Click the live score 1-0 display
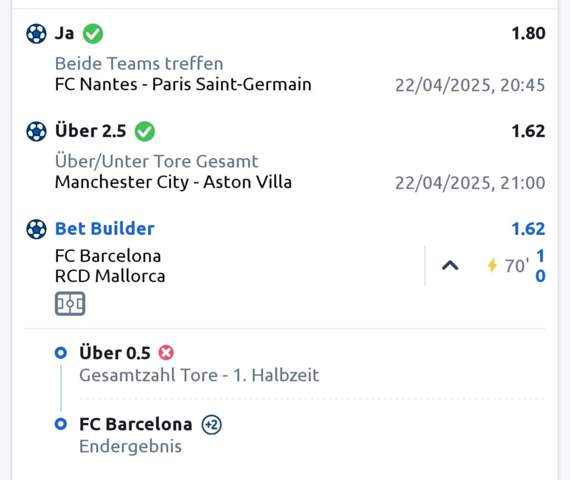570x480 pixels. pos(540,266)
